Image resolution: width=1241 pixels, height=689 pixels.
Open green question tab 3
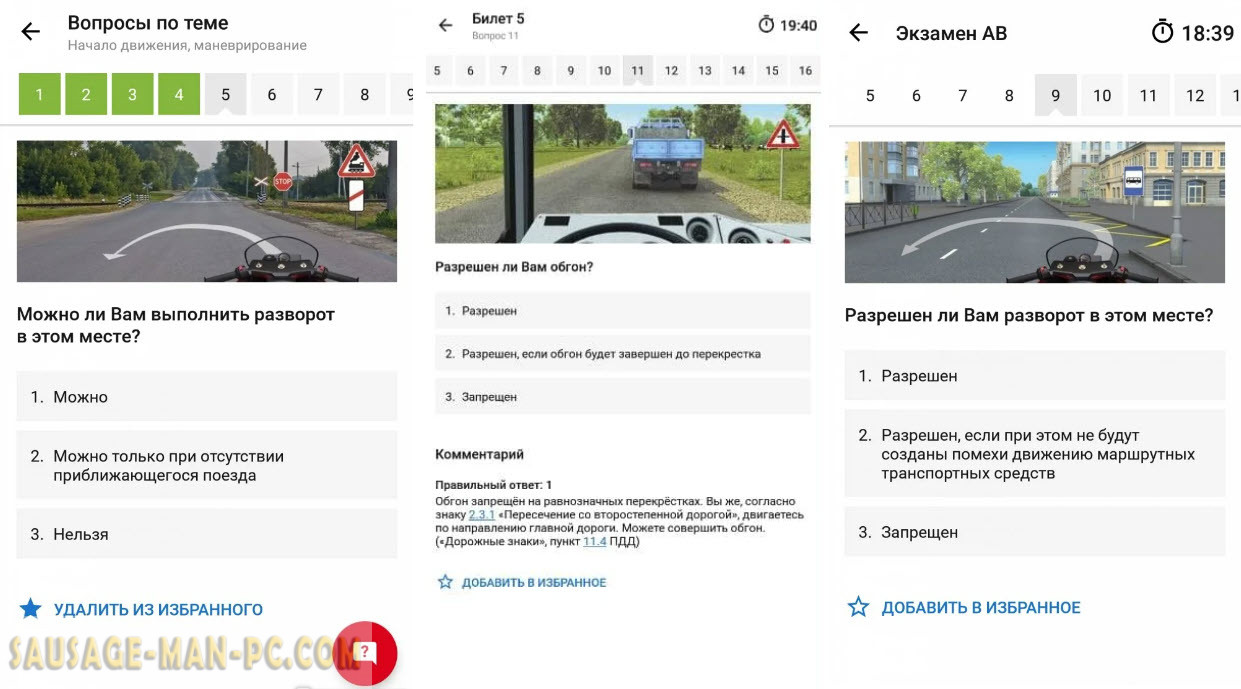point(132,95)
